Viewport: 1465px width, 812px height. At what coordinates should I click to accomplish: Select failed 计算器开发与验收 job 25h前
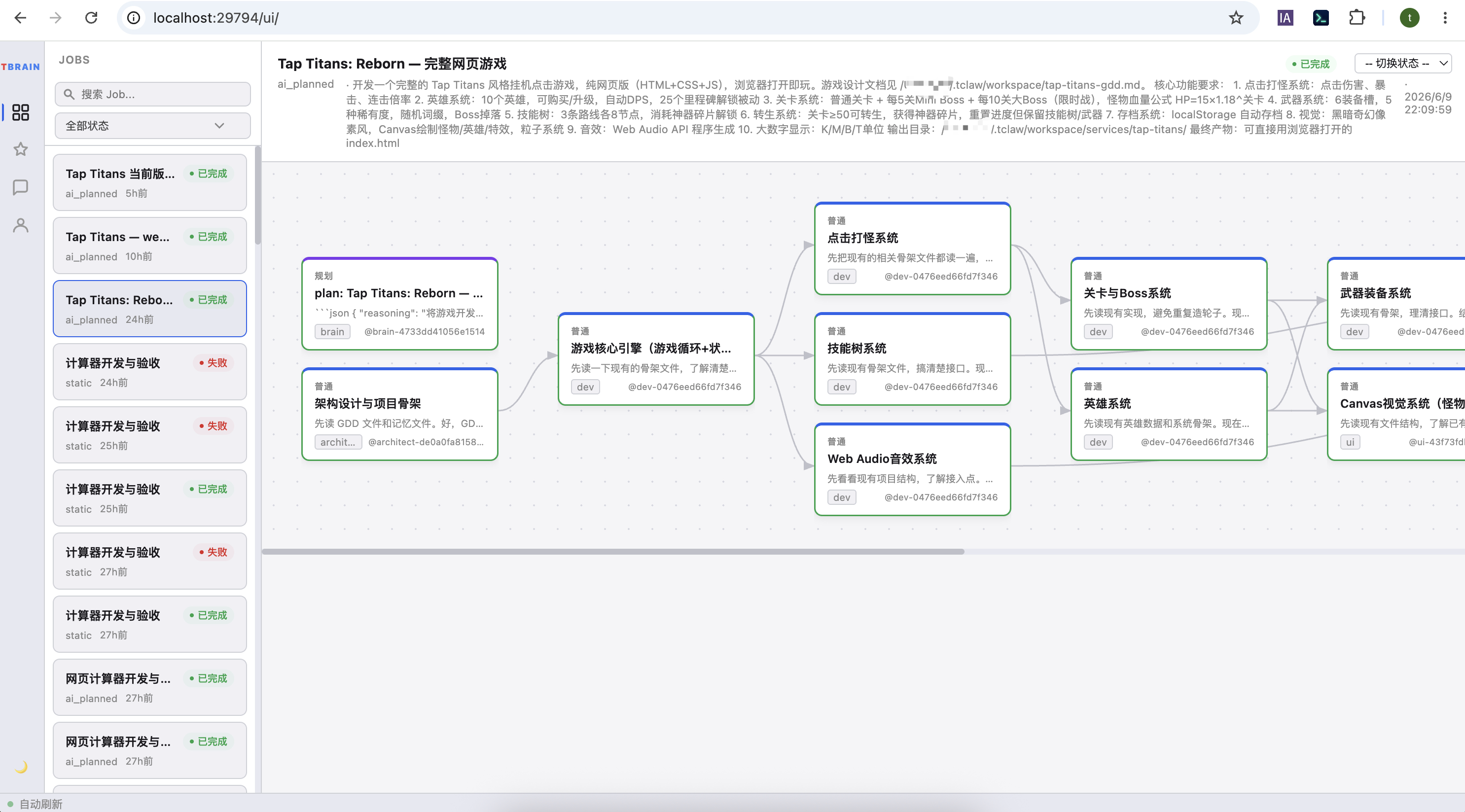(x=149, y=435)
